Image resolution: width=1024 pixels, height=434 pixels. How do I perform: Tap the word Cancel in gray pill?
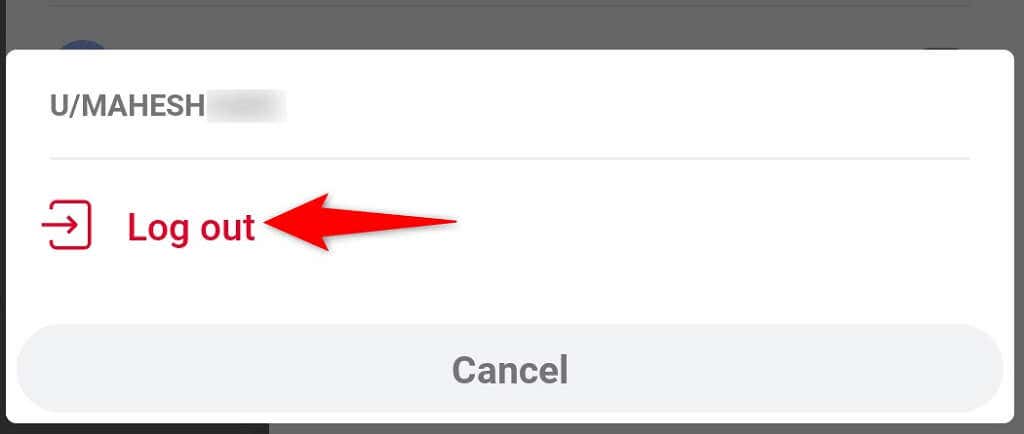point(509,370)
